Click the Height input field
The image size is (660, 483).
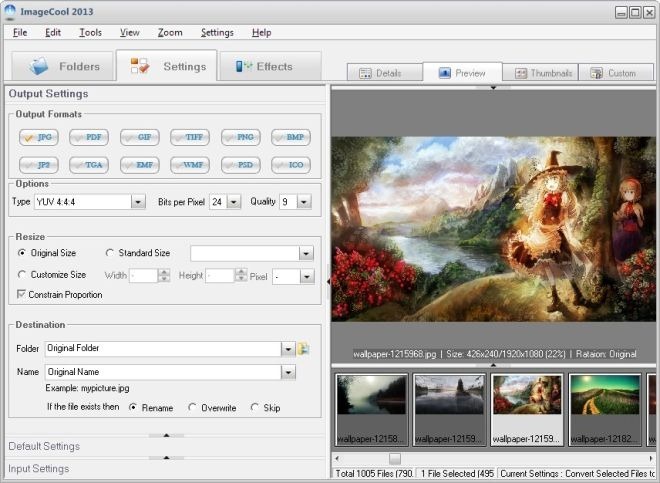click(220, 276)
